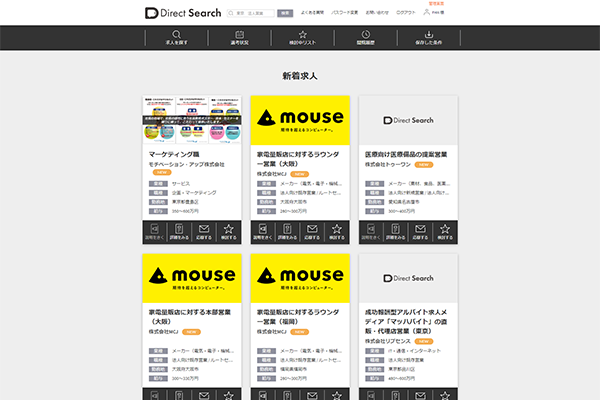This screenshot has width=600, height=400.
Task: Click 詳細をみる on the マーケティング職 card
Action: coord(179,232)
